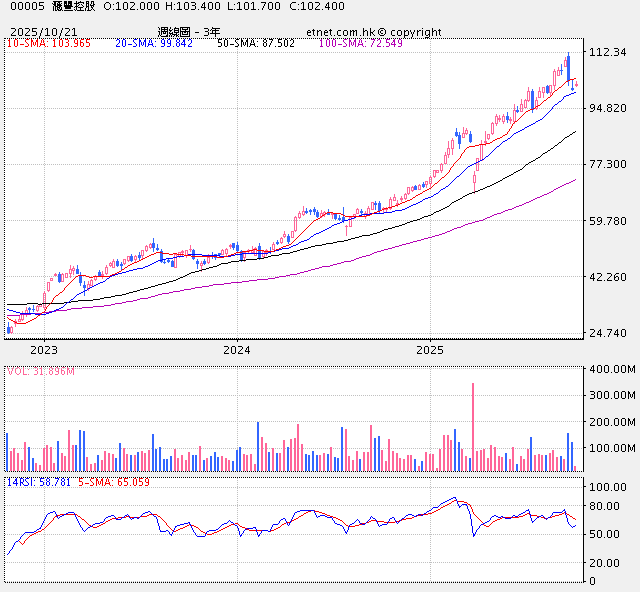
Task: Click the 2024 year marker on time axis
Action: pyautogui.click(x=236, y=350)
